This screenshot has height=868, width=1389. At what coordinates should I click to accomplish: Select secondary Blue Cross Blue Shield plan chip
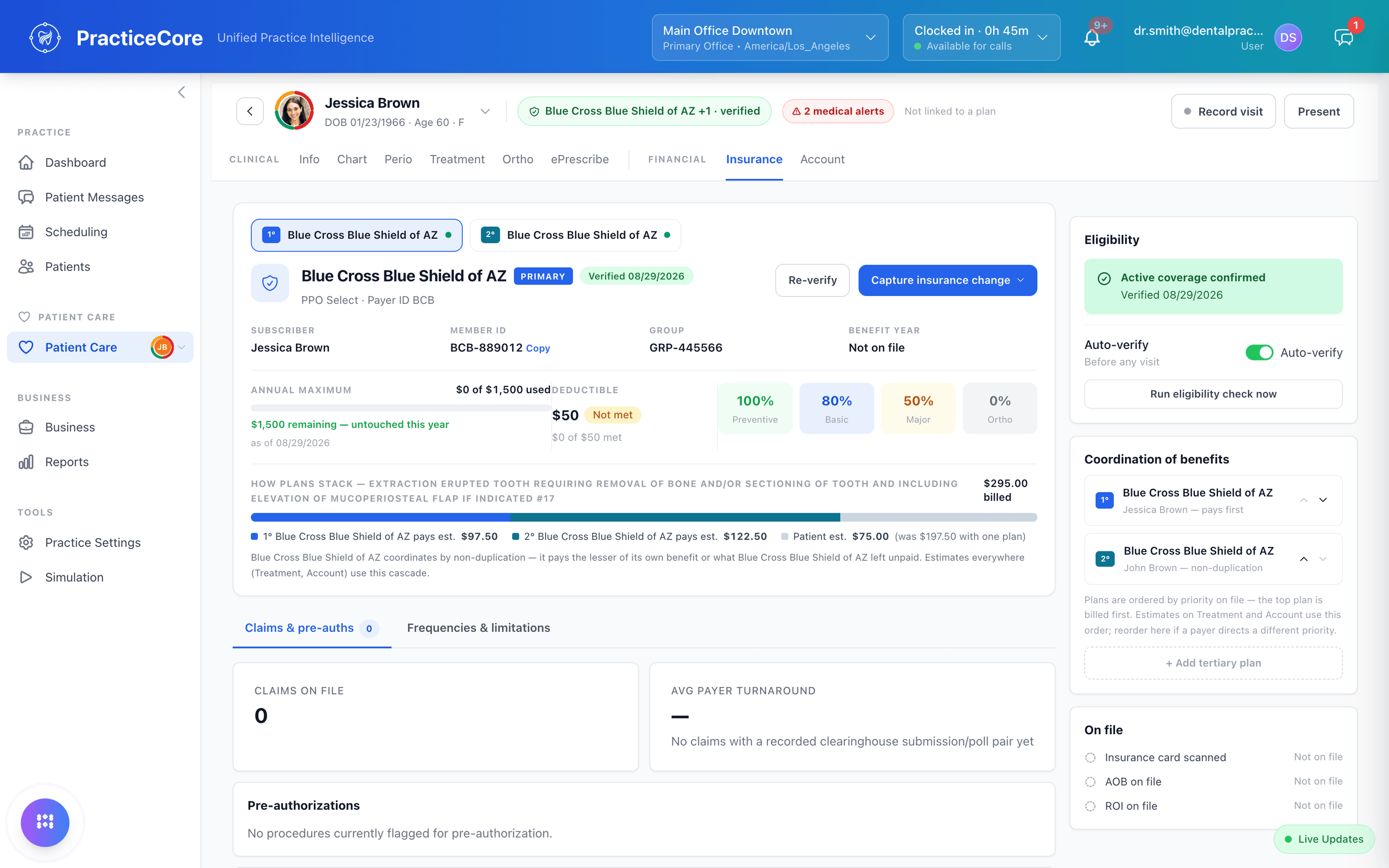click(x=576, y=235)
